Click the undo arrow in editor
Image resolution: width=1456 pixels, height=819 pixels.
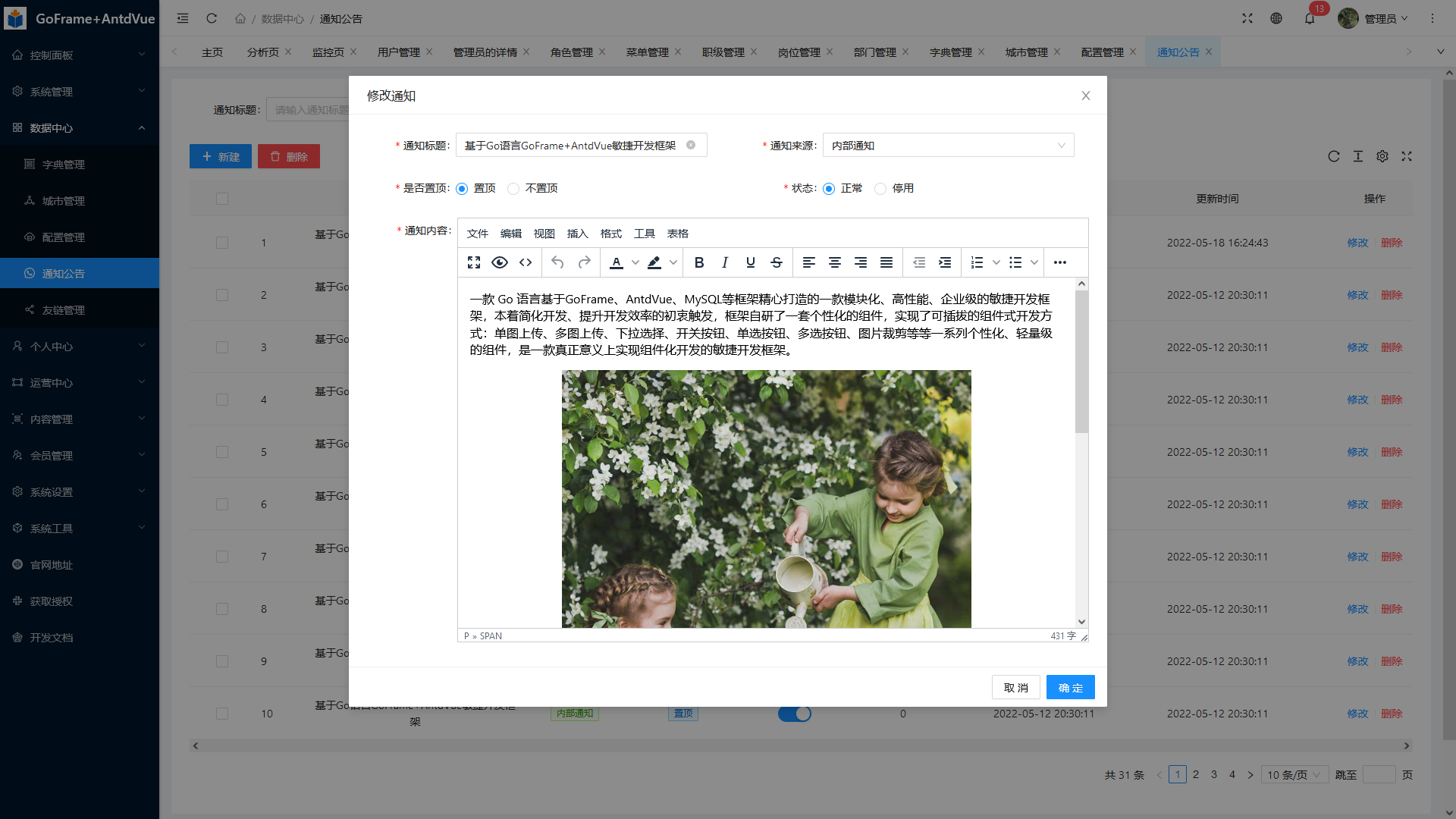(x=557, y=262)
